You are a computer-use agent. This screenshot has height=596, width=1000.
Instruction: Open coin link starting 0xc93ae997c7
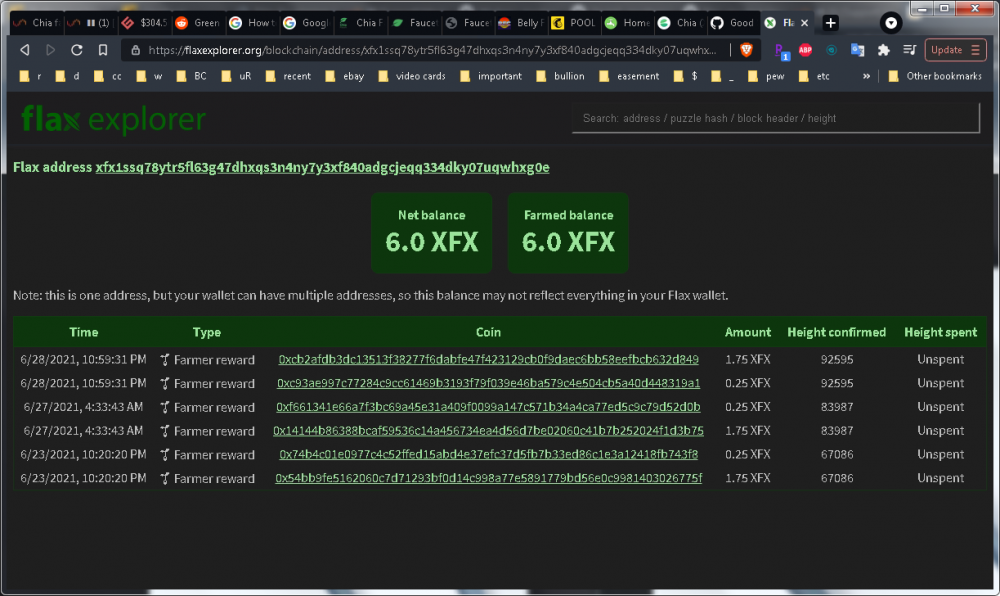489,383
